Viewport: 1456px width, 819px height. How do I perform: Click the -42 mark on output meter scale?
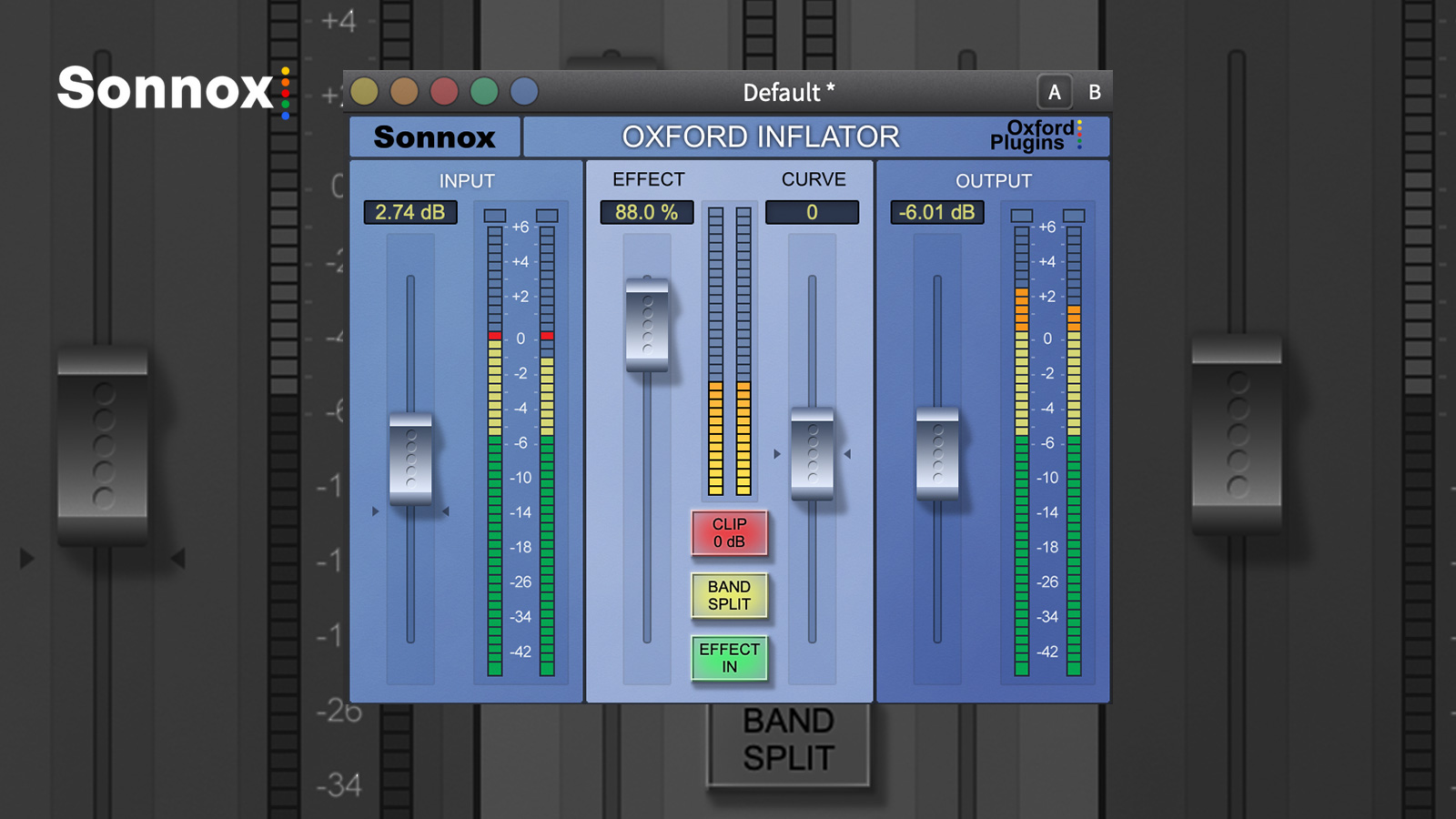pos(1047,652)
